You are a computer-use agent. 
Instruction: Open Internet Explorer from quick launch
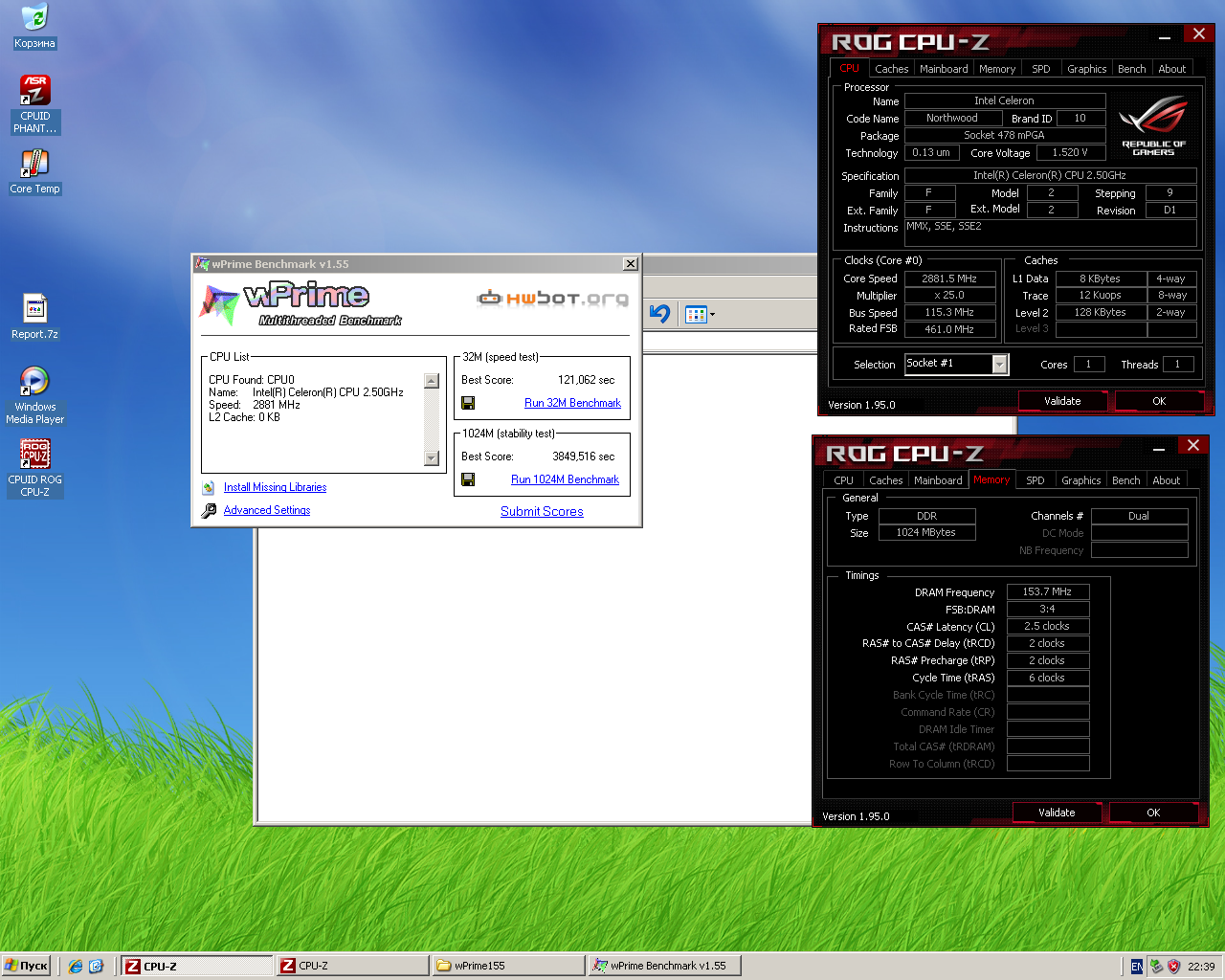(76, 967)
